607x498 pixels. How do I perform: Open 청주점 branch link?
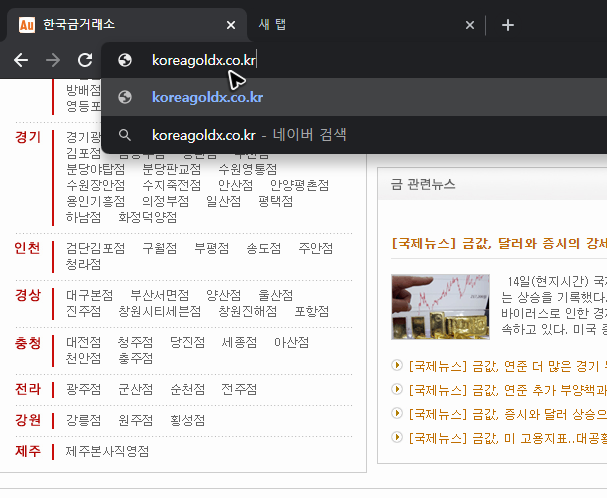[x=135, y=342]
